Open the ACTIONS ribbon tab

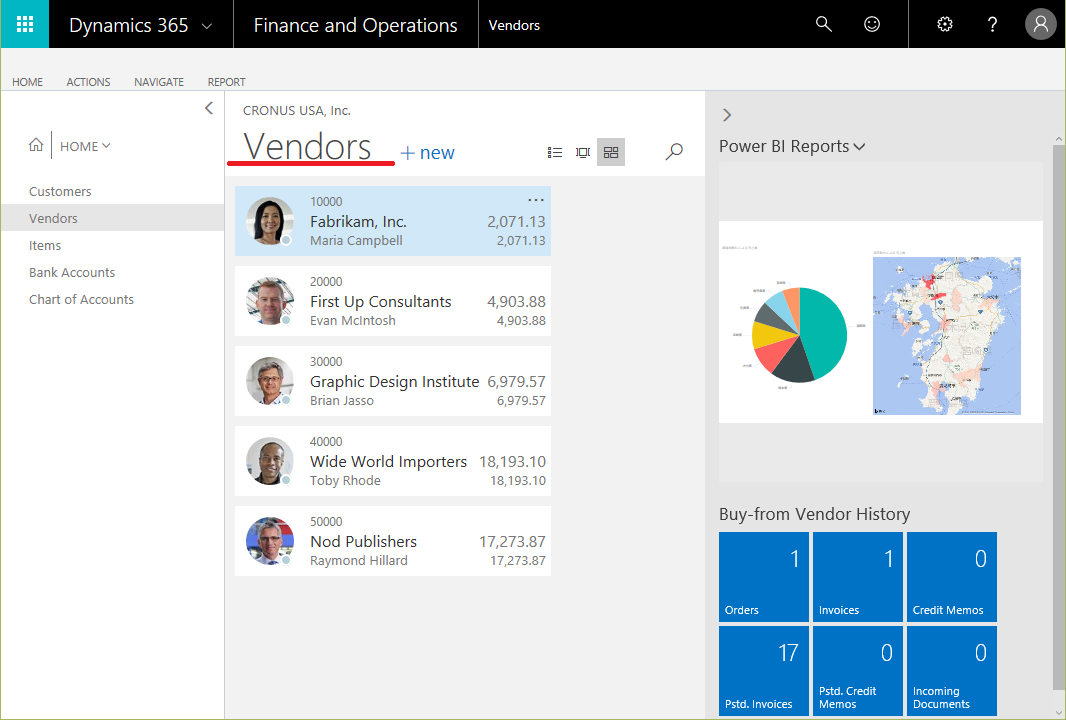pos(88,82)
